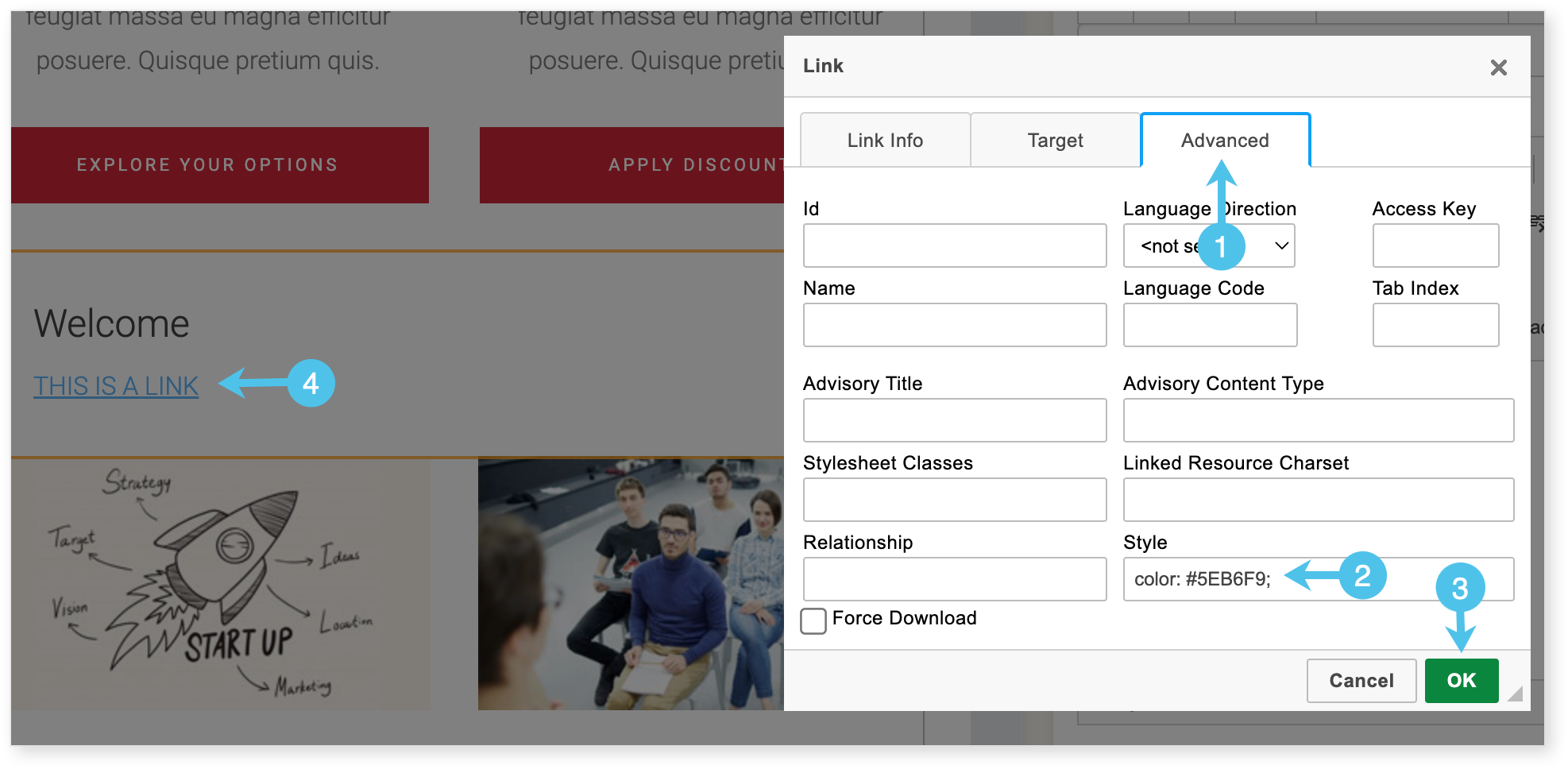Viewport: 1568px width, 769px height.
Task: Click the Style field containing color: #5EB6F9;
Action: tap(1319, 579)
